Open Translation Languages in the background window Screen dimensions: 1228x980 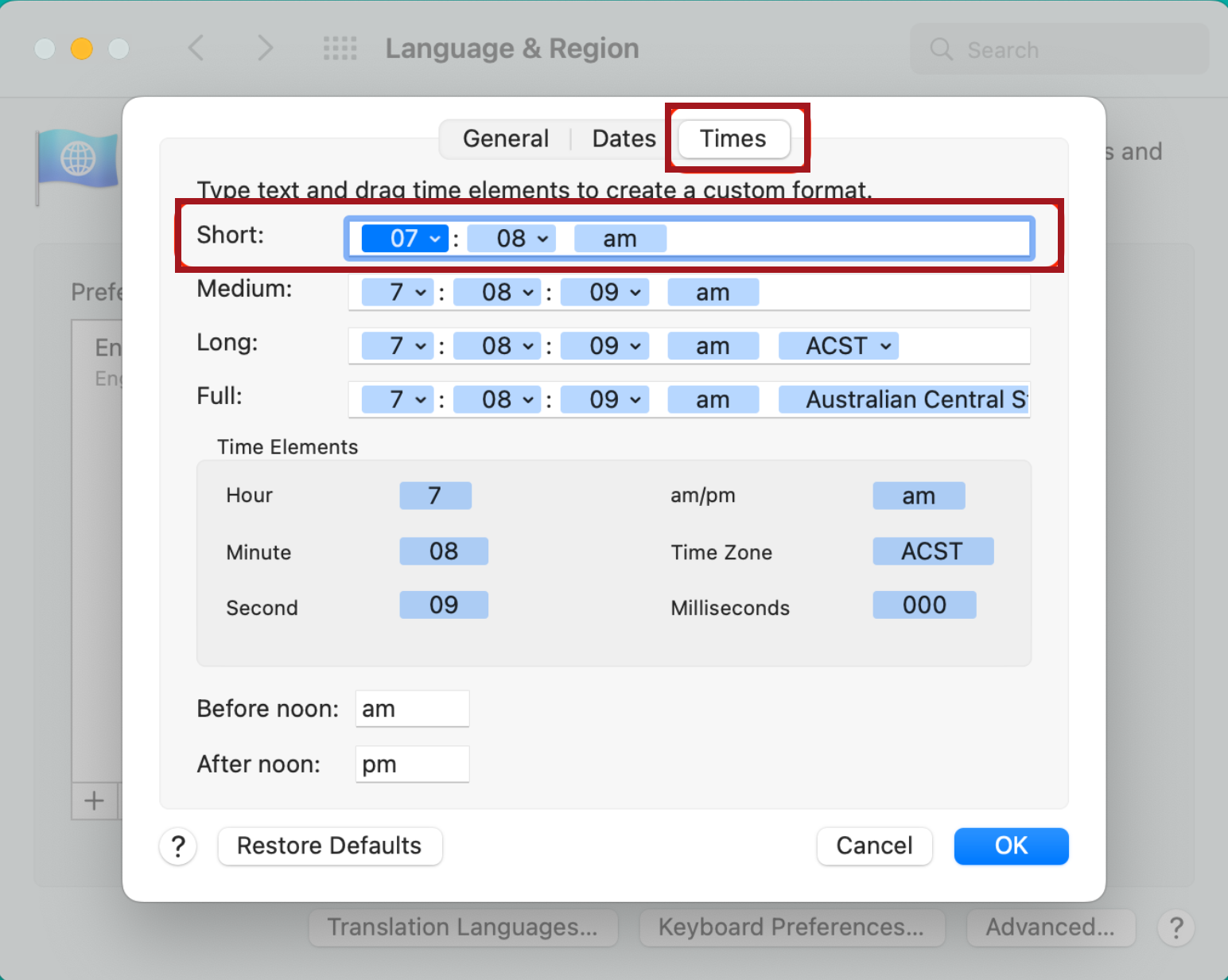click(x=463, y=927)
